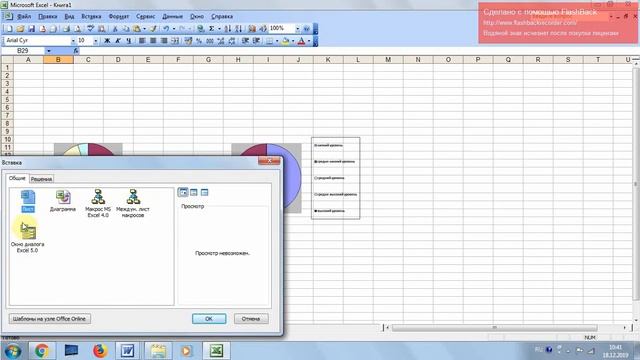Toggle bold formatting
Image resolution: width=640 pixels, height=360 pixels.
pos(107,41)
